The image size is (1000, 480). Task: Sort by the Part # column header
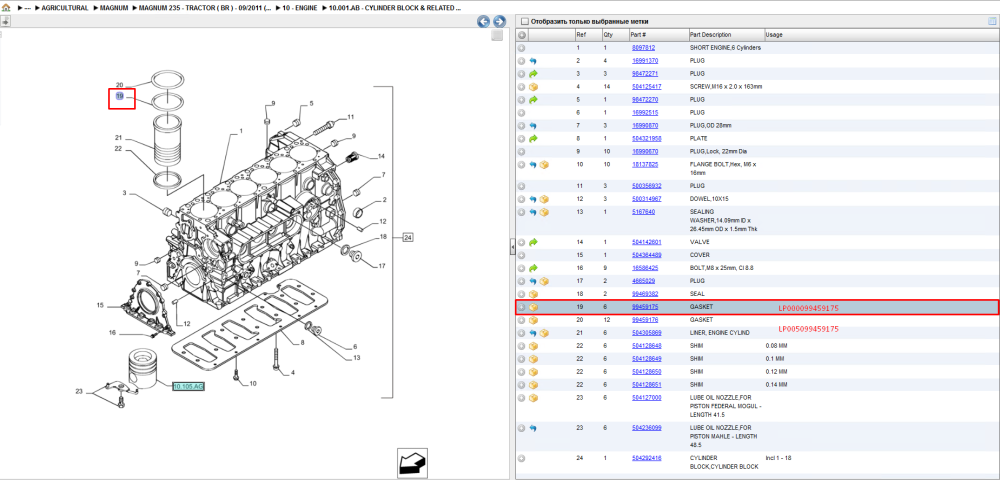[x=638, y=35]
